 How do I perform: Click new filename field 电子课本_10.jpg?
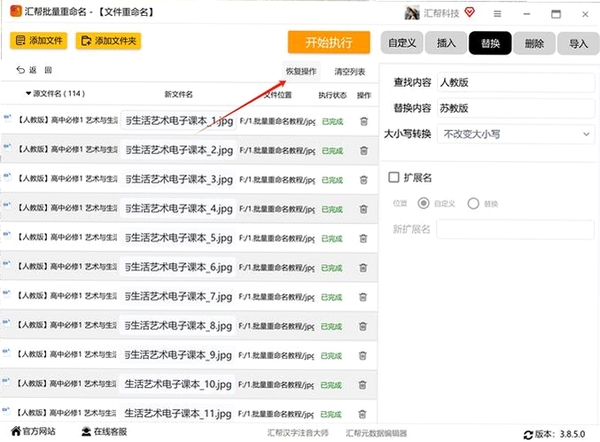click(177, 384)
